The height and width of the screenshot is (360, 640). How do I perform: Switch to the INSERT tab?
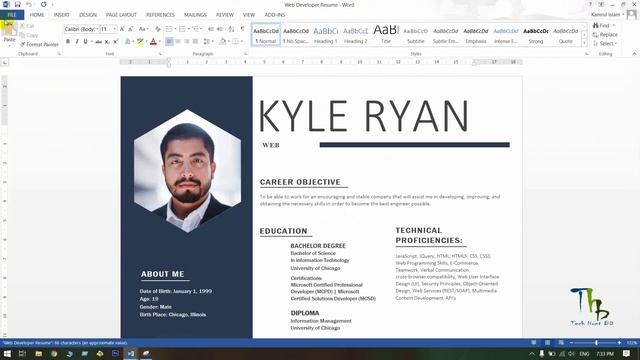point(62,15)
